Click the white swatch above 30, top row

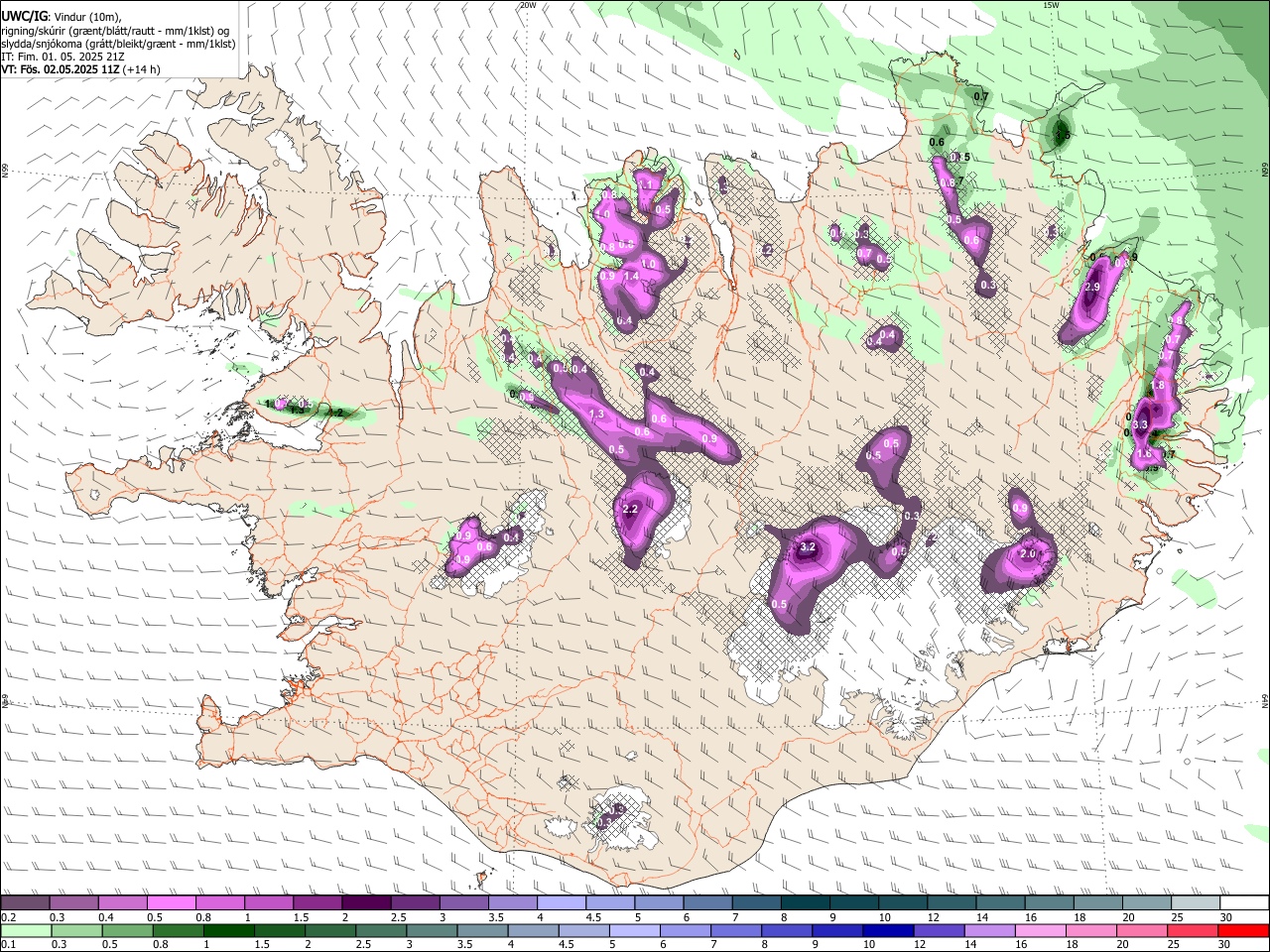1244,902
